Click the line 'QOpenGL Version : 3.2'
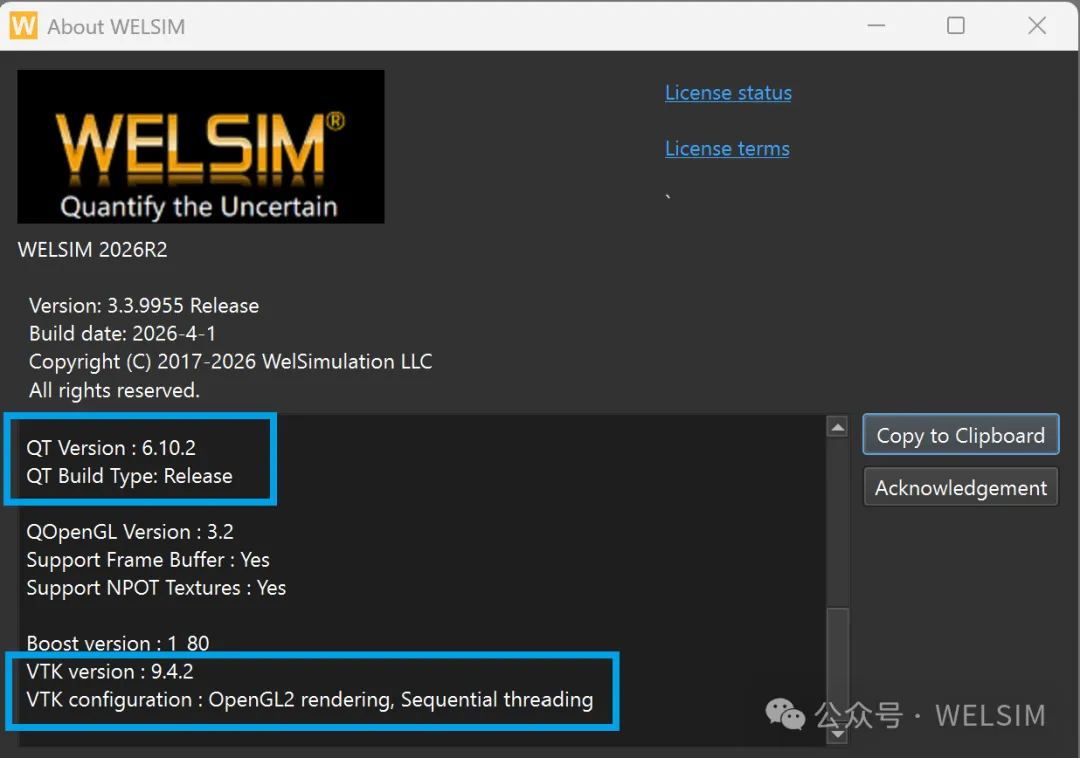The height and width of the screenshot is (758, 1080). pos(129,531)
